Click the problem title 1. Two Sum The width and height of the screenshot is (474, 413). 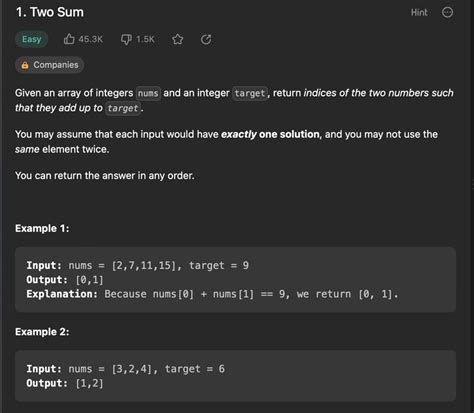[x=50, y=12]
